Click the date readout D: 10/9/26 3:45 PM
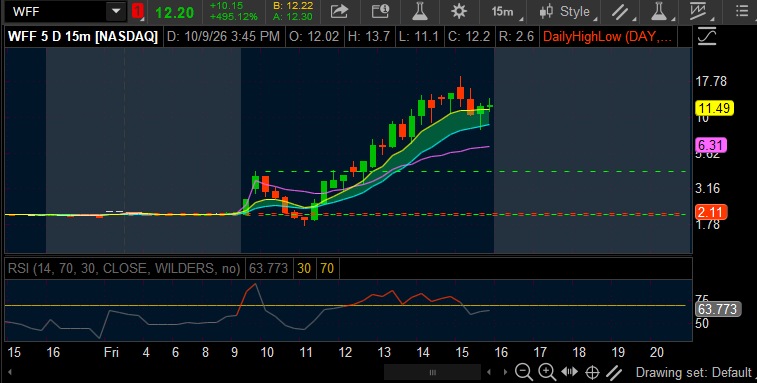The height and width of the screenshot is (383, 757). click(224, 37)
